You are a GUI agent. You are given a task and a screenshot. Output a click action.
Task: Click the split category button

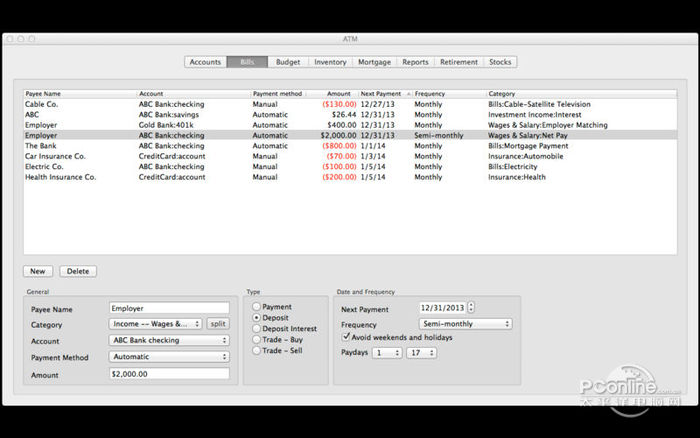click(218, 324)
